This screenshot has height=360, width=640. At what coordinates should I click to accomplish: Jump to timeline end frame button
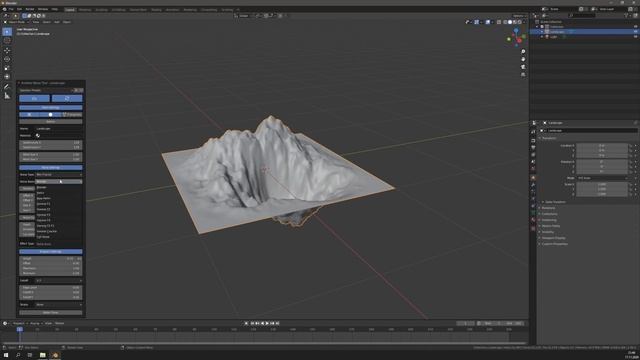click(278, 323)
